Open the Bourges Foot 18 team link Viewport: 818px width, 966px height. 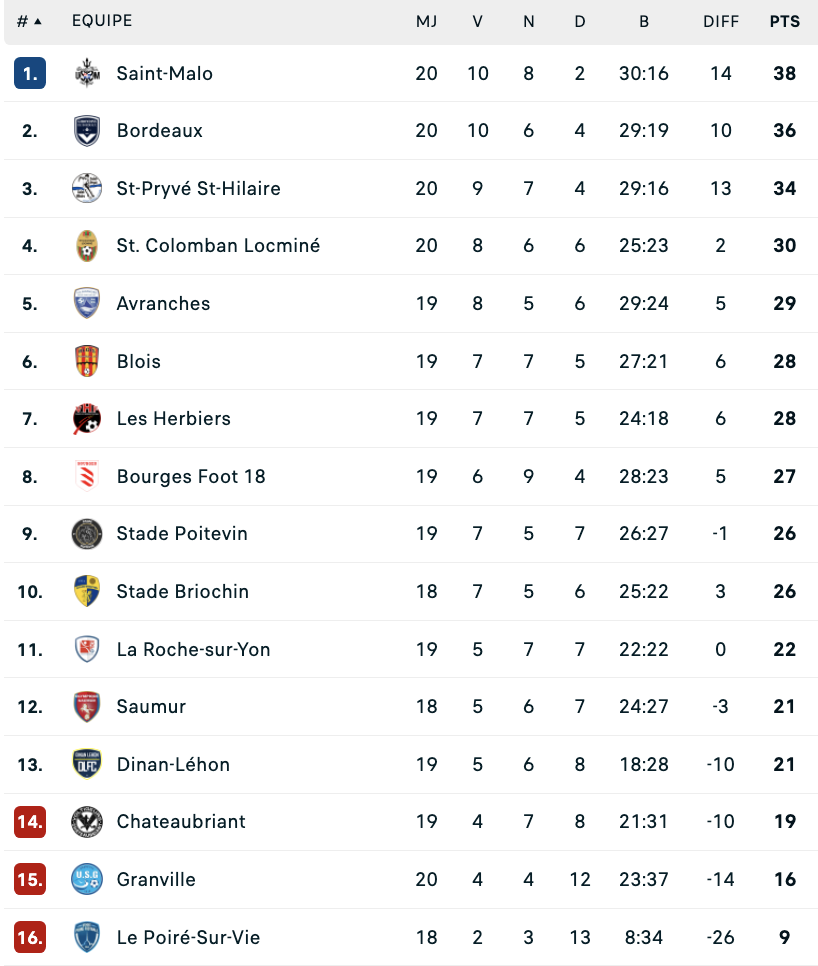[x=191, y=476]
